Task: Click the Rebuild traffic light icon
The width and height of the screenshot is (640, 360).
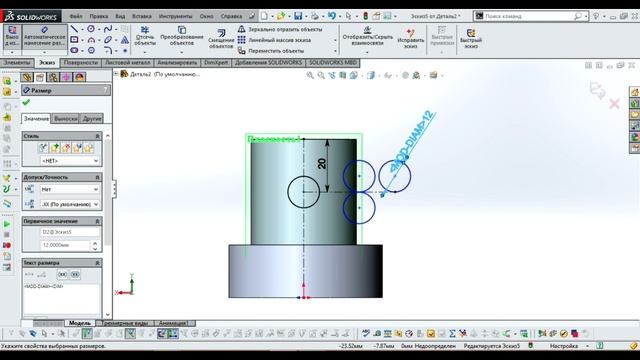Action: [x=366, y=16]
